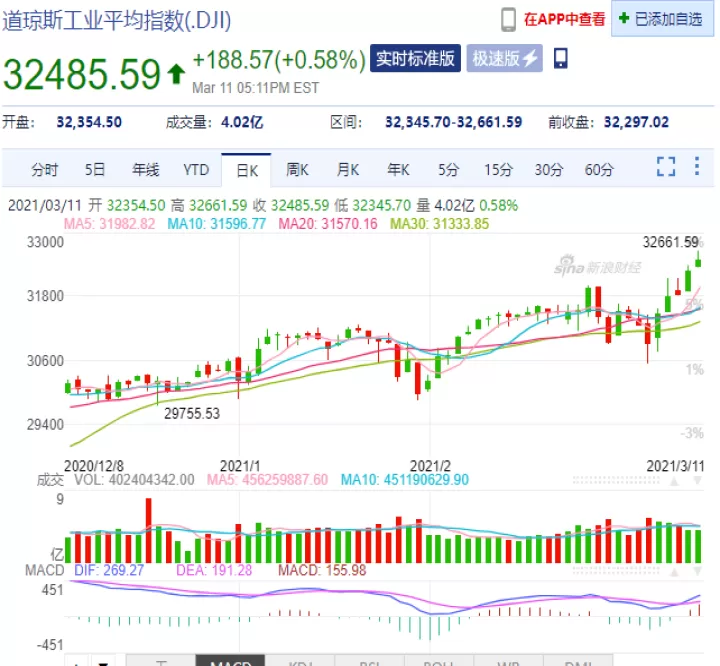Click the MA5: 31982.82 legend
The width and height of the screenshot is (720, 666).
109,224
